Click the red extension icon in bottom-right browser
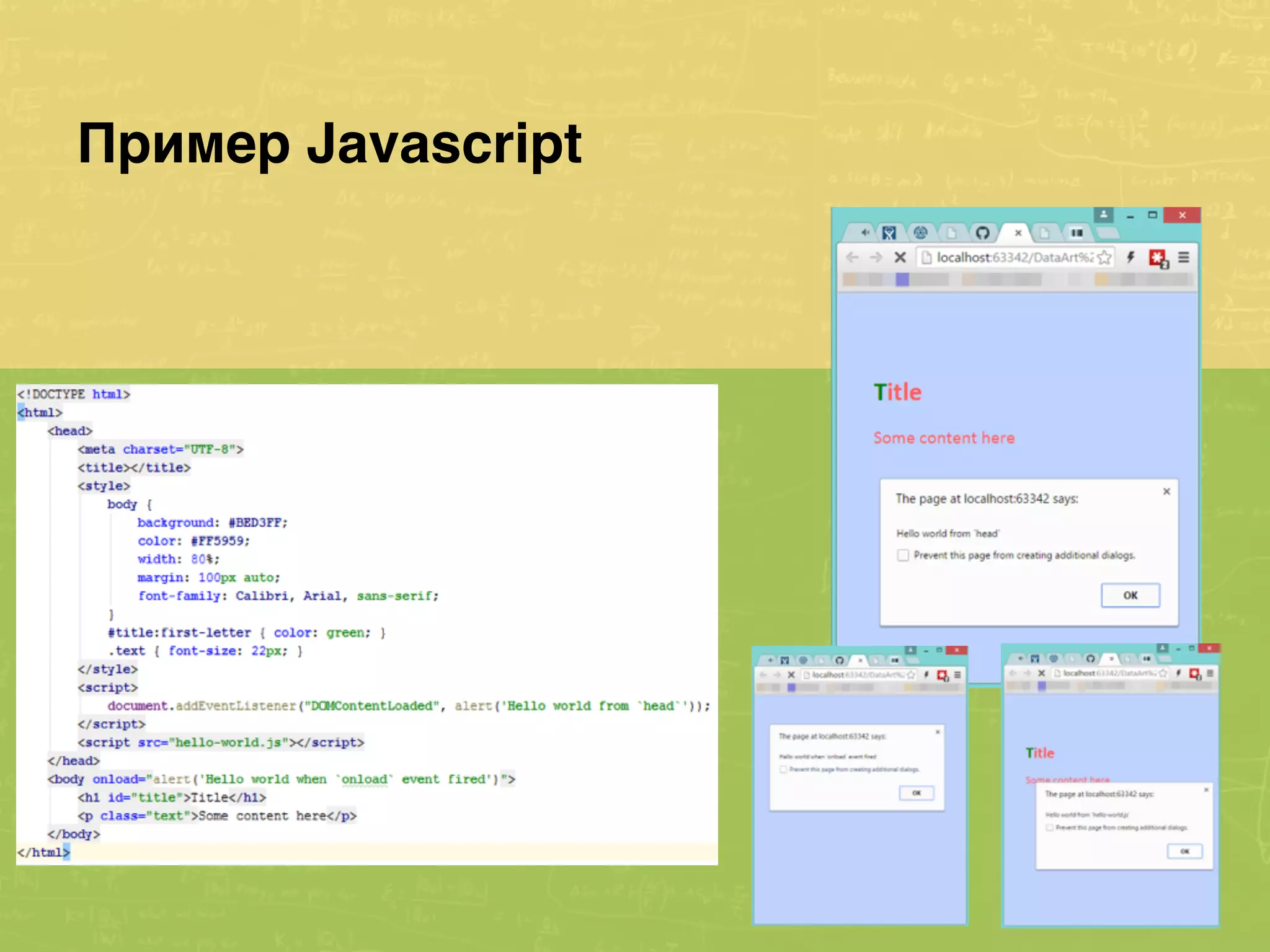1270x952 pixels. [x=1195, y=674]
